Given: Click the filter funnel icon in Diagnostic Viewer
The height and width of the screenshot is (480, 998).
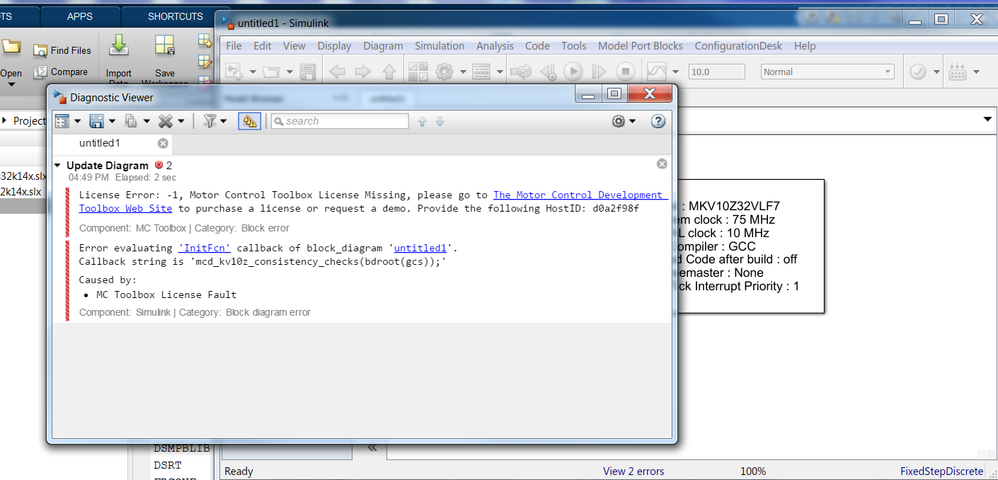Looking at the screenshot, I should coord(209,121).
